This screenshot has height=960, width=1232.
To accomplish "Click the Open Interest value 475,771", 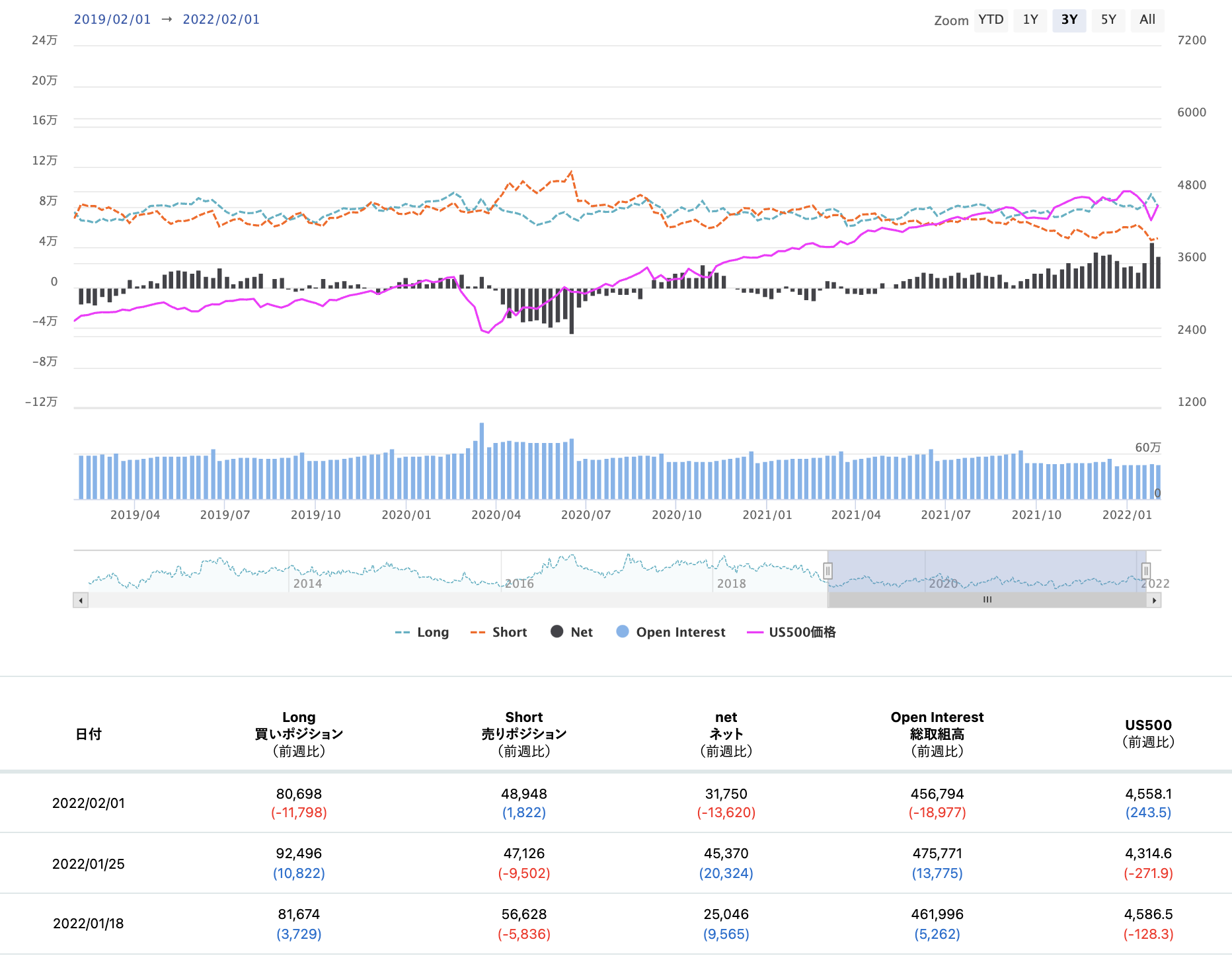I will click(x=937, y=854).
